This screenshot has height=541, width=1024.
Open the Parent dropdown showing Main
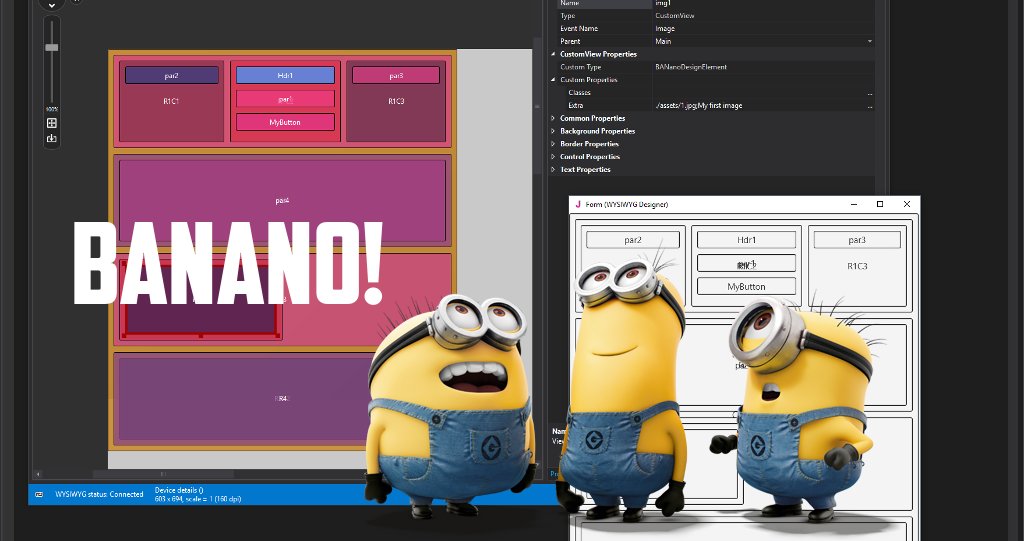tap(869, 41)
